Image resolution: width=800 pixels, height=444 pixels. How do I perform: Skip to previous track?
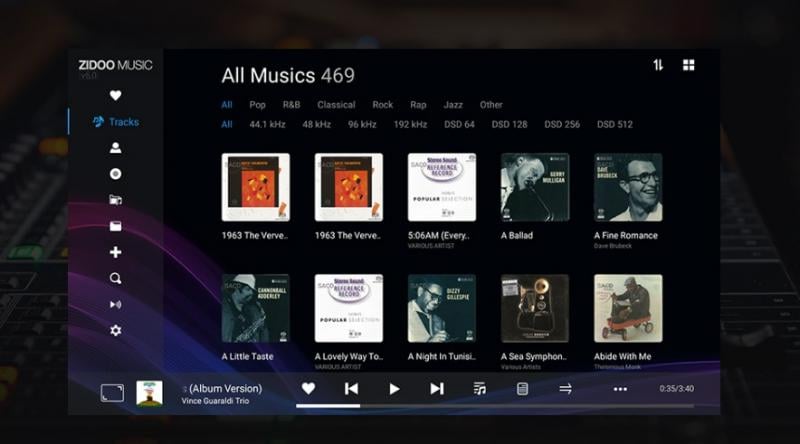[351, 389]
